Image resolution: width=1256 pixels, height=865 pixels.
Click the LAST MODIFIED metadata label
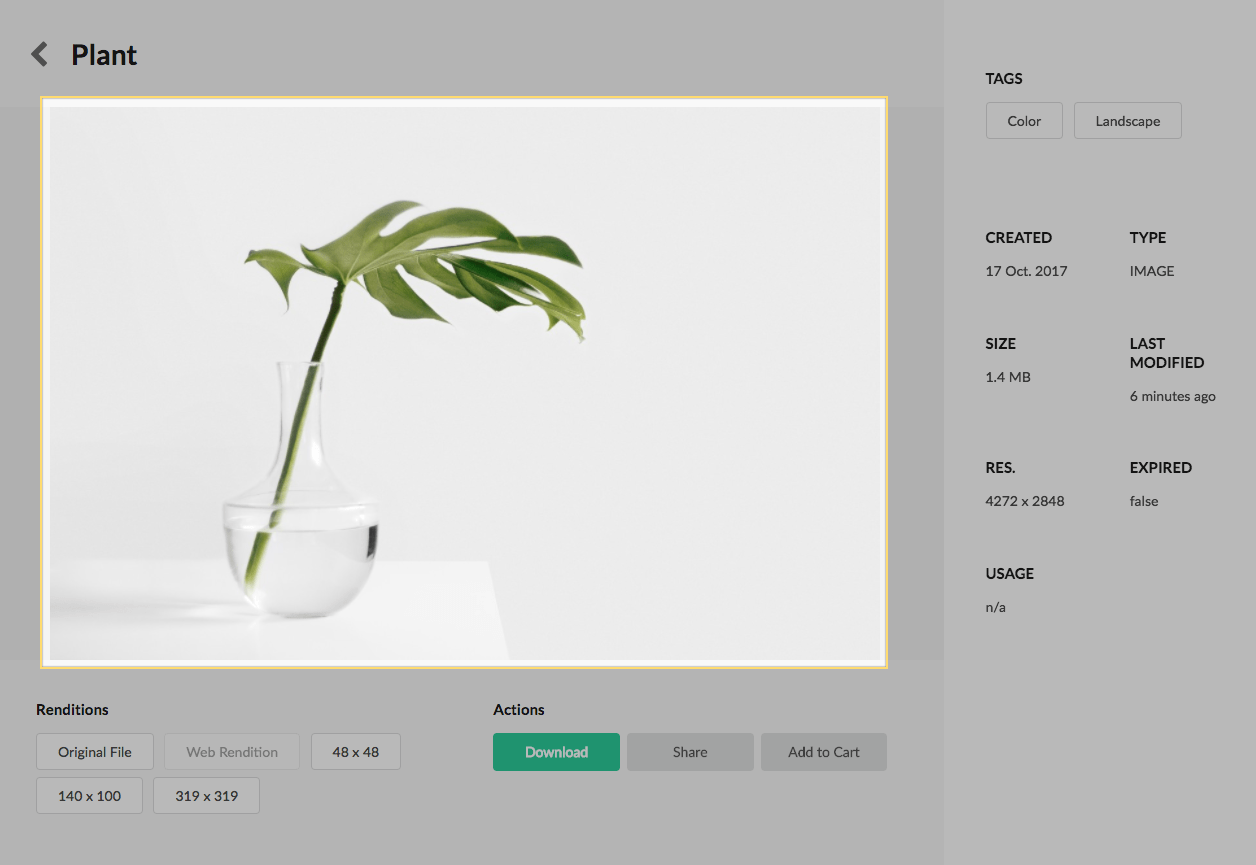tap(1167, 353)
